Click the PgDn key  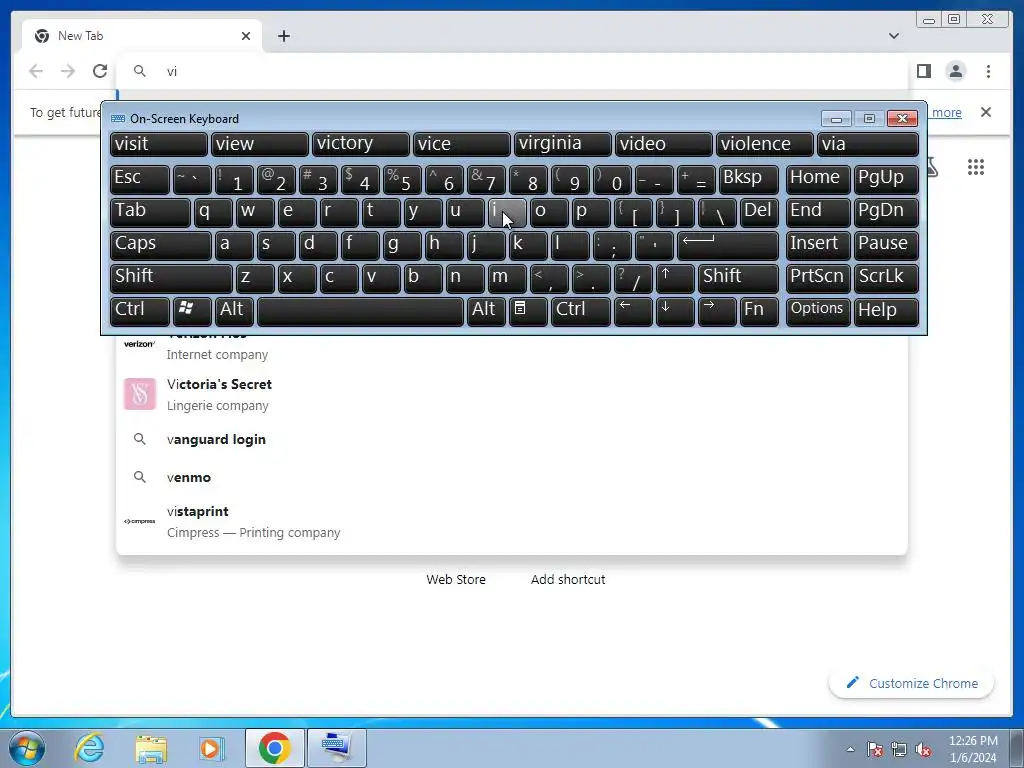point(886,213)
